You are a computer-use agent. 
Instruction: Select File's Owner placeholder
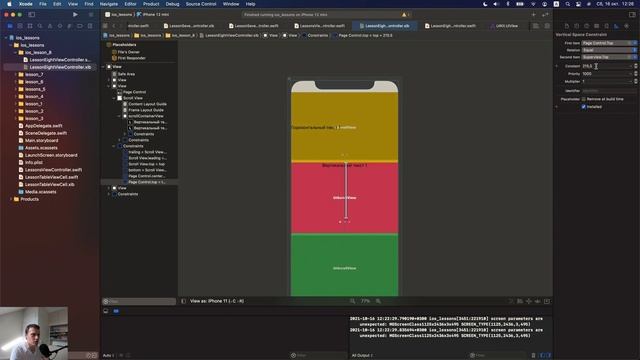click(x=129, y=52)
